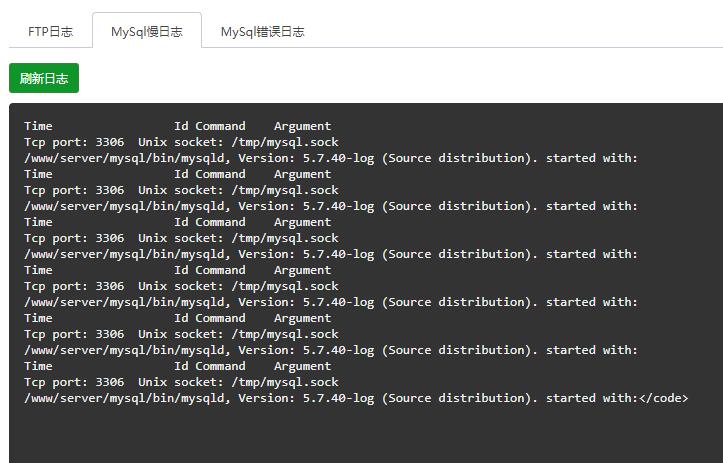Click the second 'Time Id Command Argument' header line

pos(178,174)
